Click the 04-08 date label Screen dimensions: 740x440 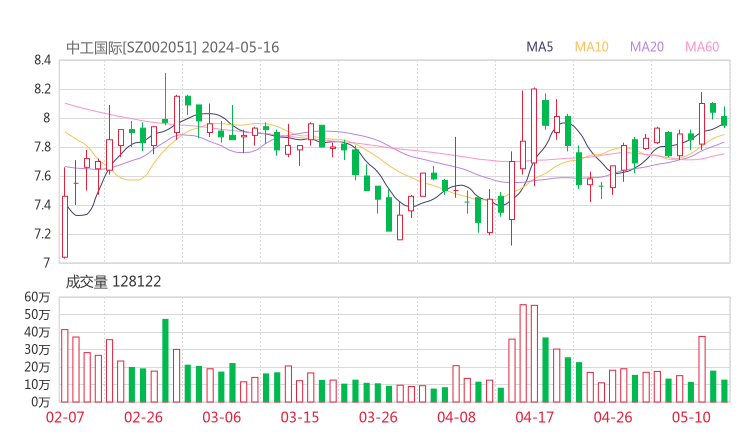point(456,417)
